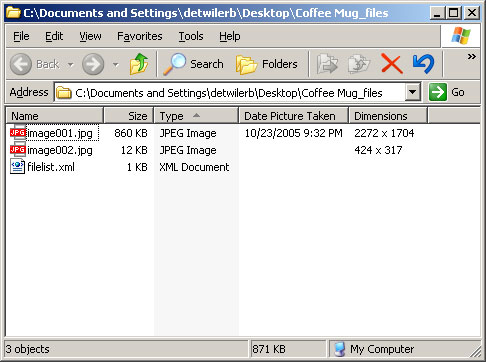The image size is (486, 362).
Task: Expand the Address bar dropdown
Action: (x=413, y=92)
